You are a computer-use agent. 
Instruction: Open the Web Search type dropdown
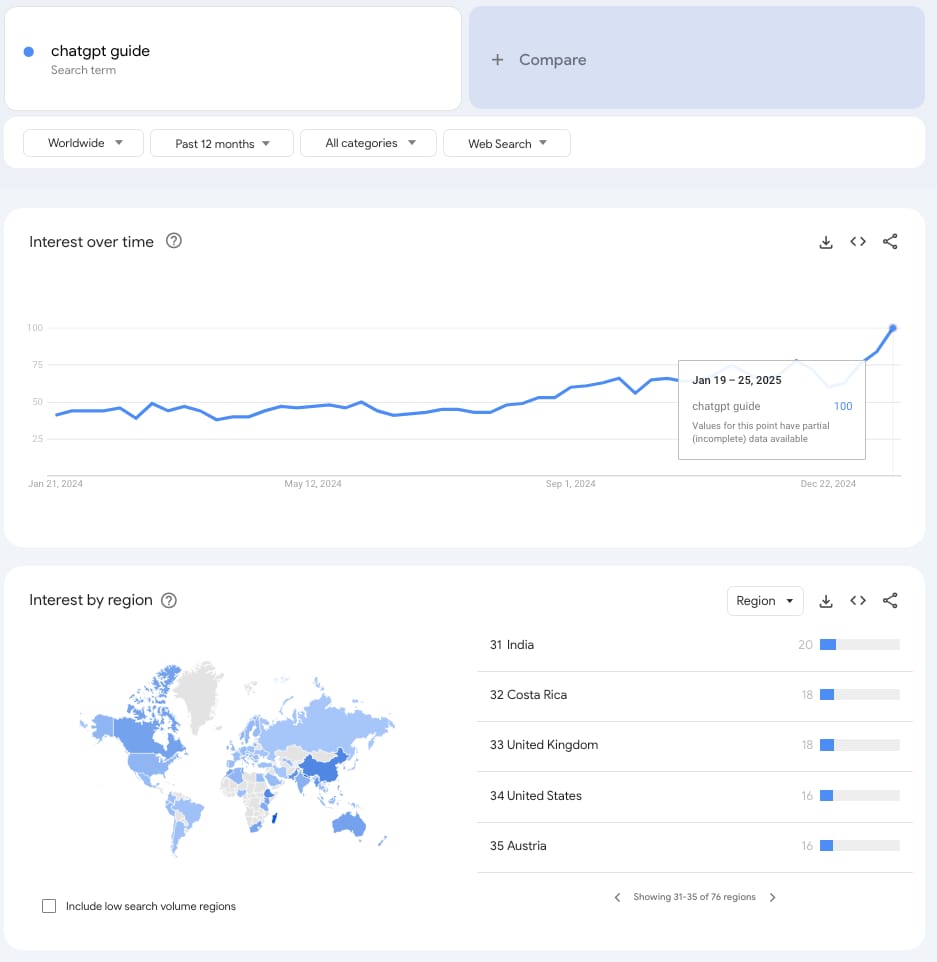507,143
